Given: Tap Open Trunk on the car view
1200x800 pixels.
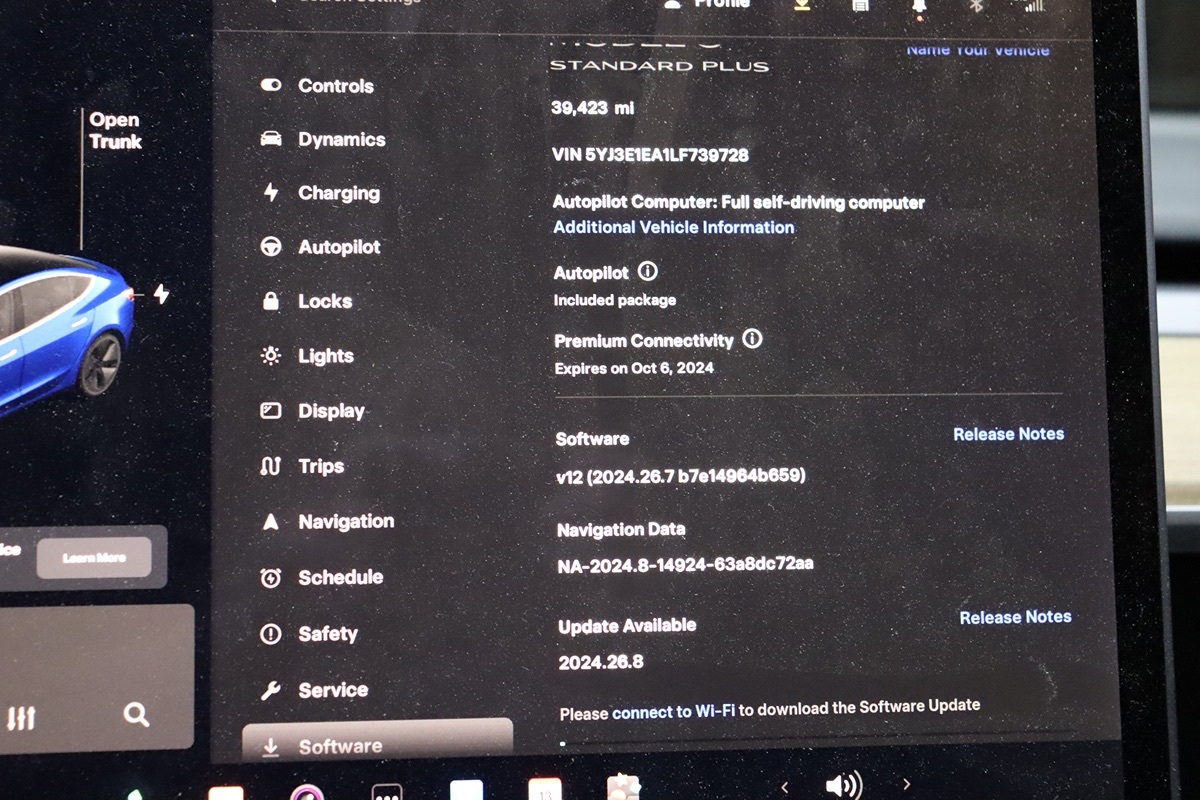Looking at the screenshot, I should pos(115,131).
